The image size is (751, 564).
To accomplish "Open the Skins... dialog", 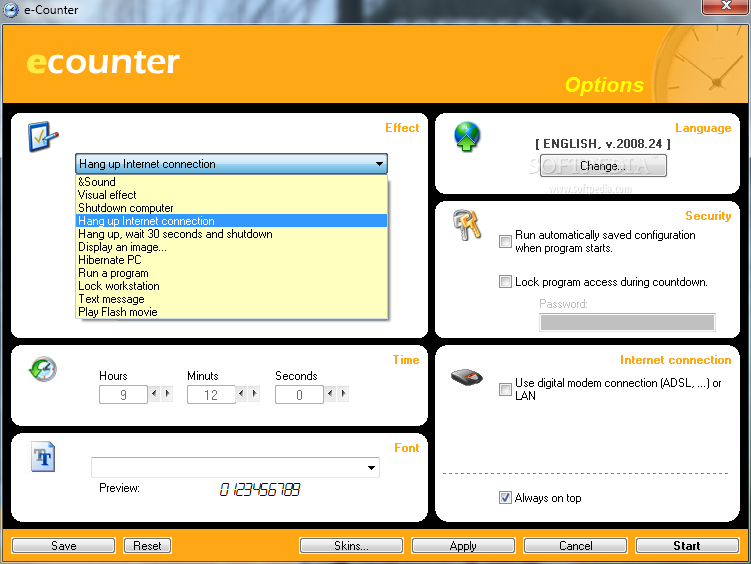I will pyautogui.click(x=351, y=545).
